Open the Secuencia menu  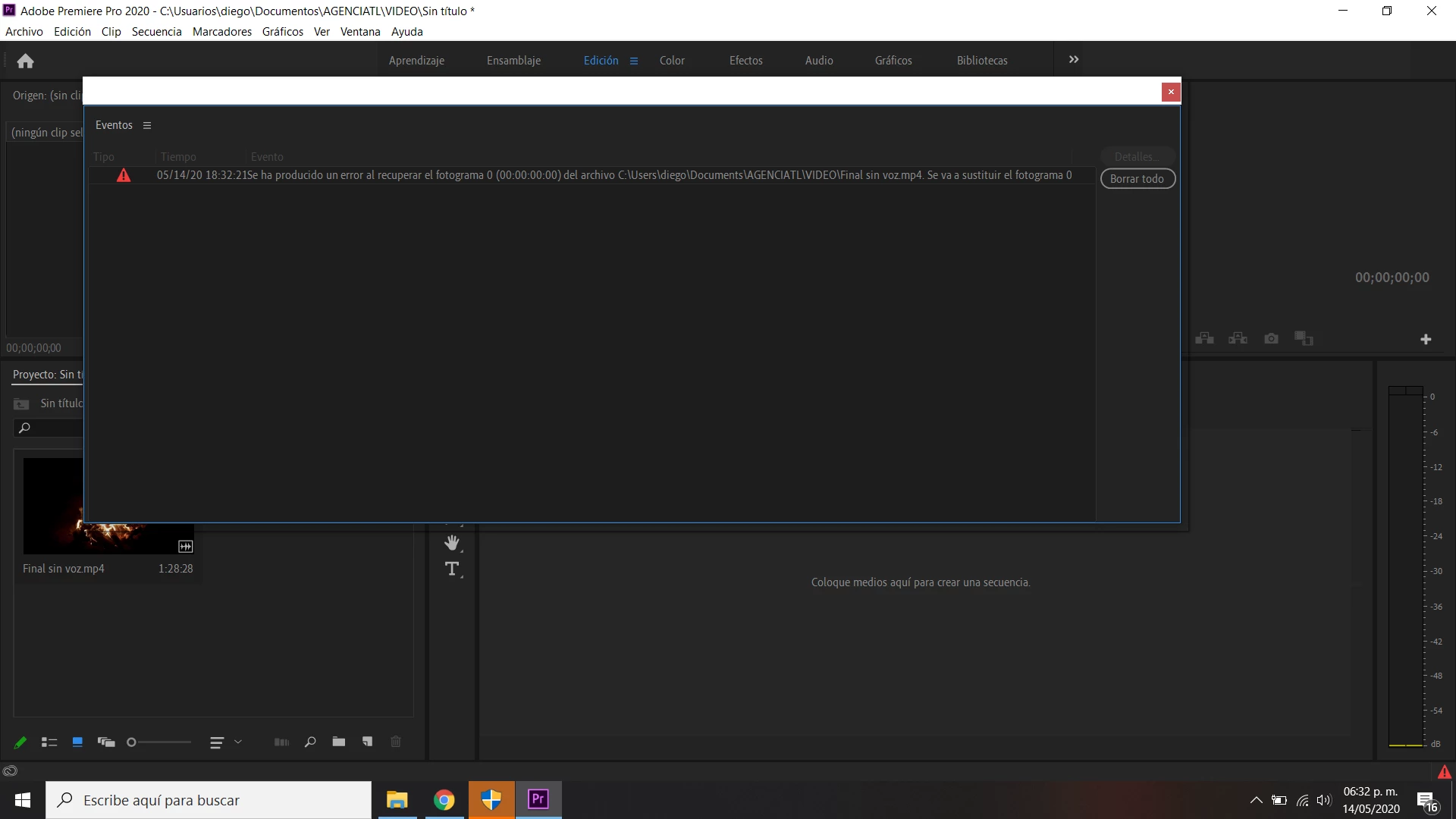(156, 32)
